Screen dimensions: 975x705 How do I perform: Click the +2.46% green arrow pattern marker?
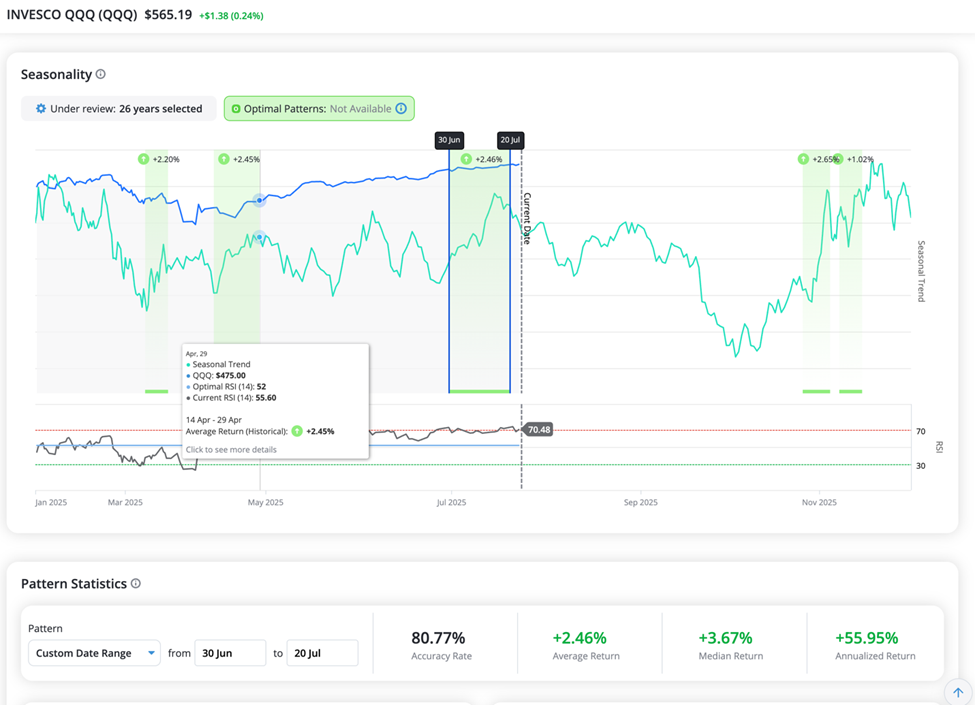(x=466, y=159)
